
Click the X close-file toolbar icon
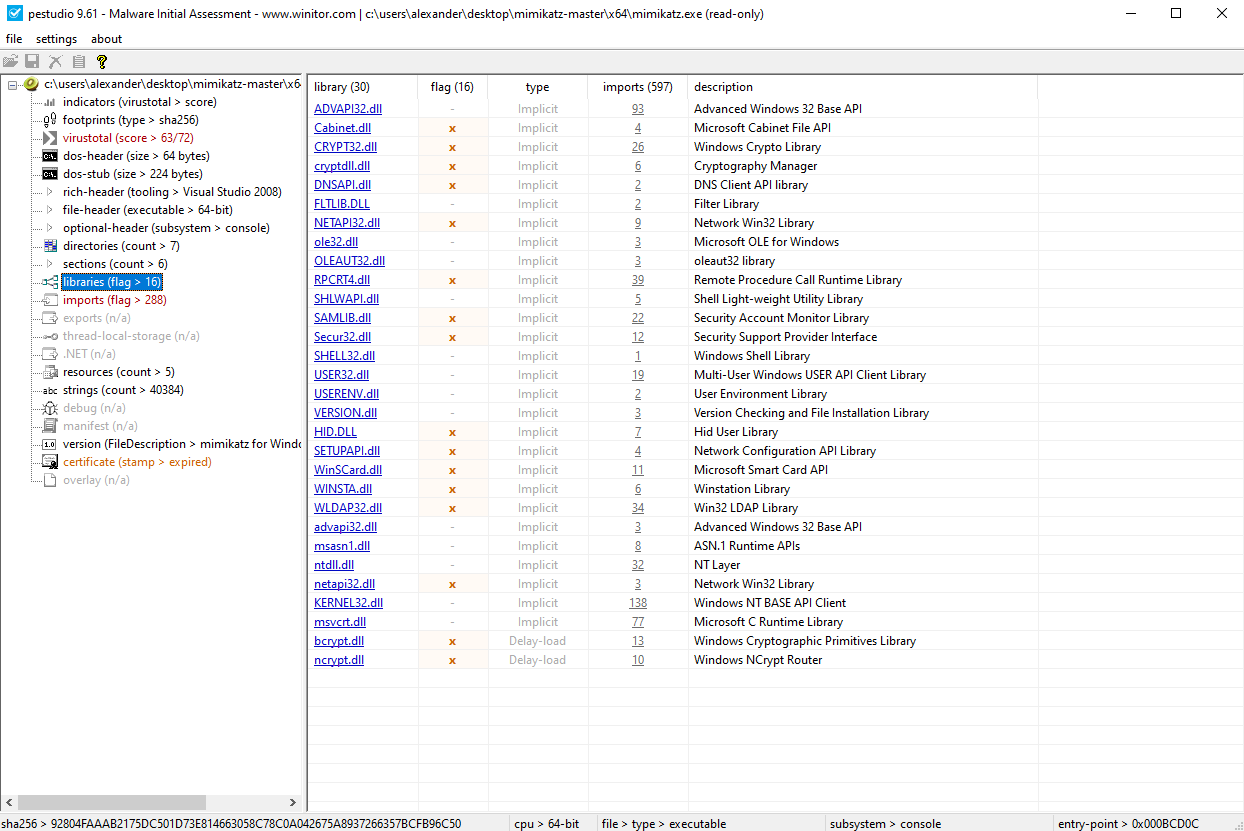(56, 62)
